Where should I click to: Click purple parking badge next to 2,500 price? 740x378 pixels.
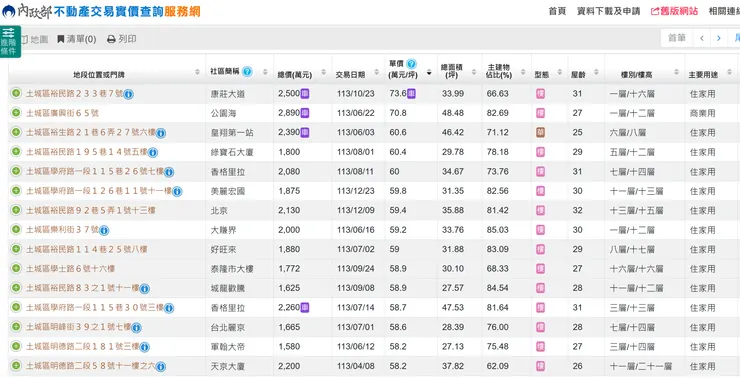305,93
